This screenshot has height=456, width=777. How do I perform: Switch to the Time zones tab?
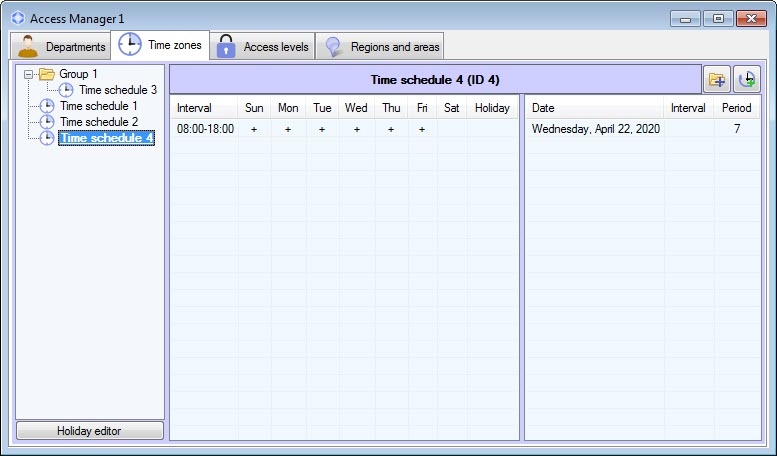160,45
